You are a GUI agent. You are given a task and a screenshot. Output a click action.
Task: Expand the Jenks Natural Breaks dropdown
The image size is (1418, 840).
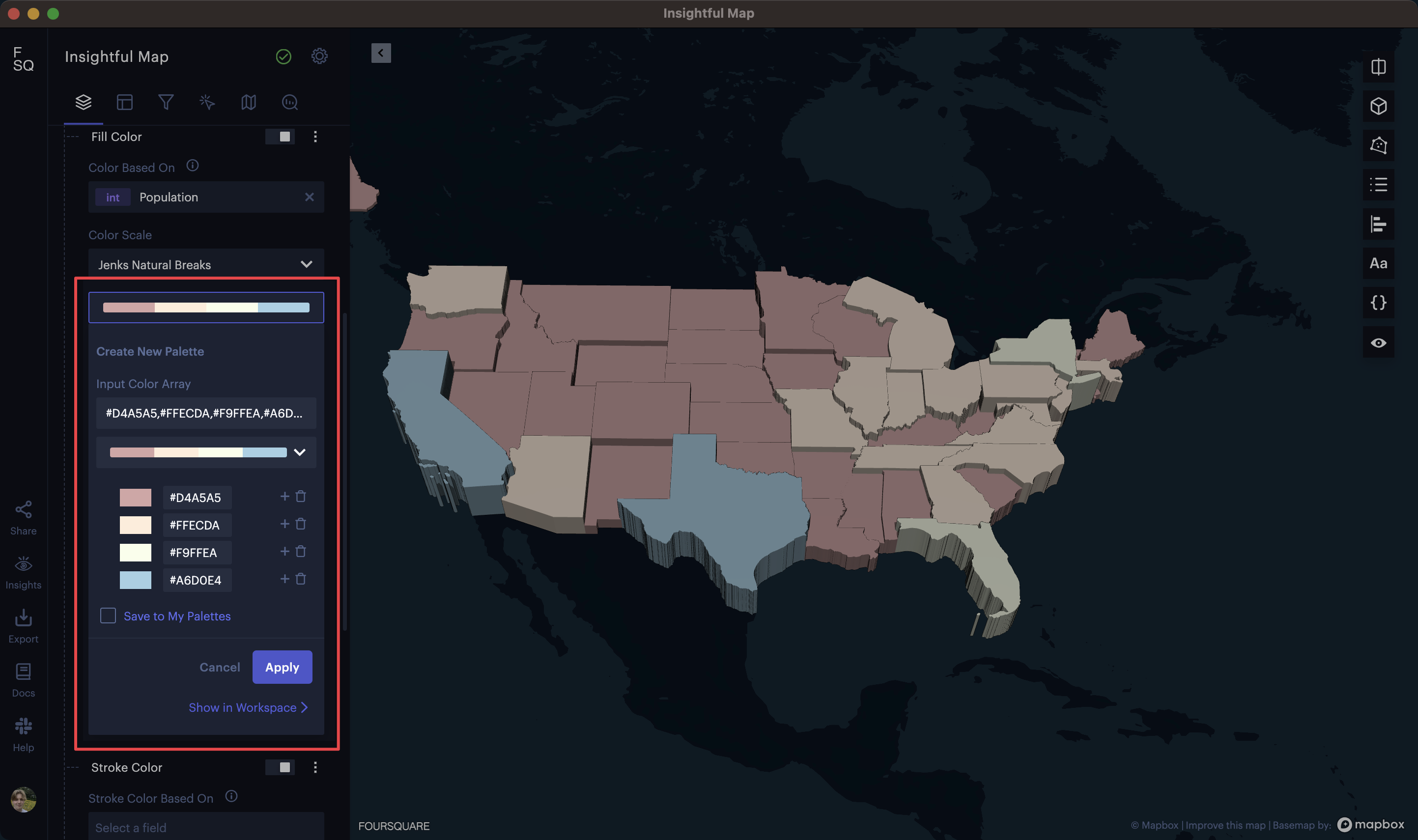(x=206, y=264)
